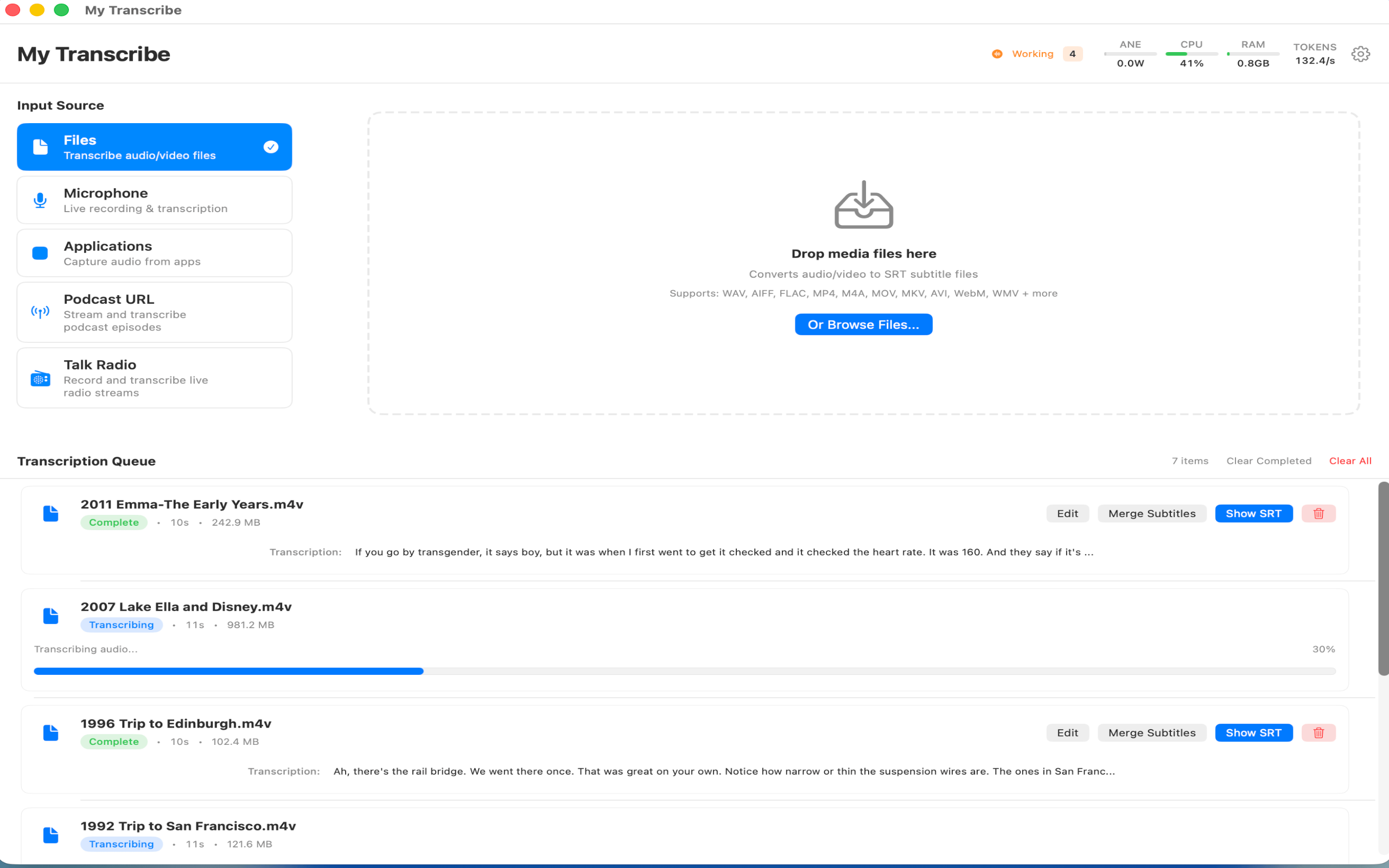The image size is (1389, 868).
Task: Select Files as the input source
Action: coord(155,147)
